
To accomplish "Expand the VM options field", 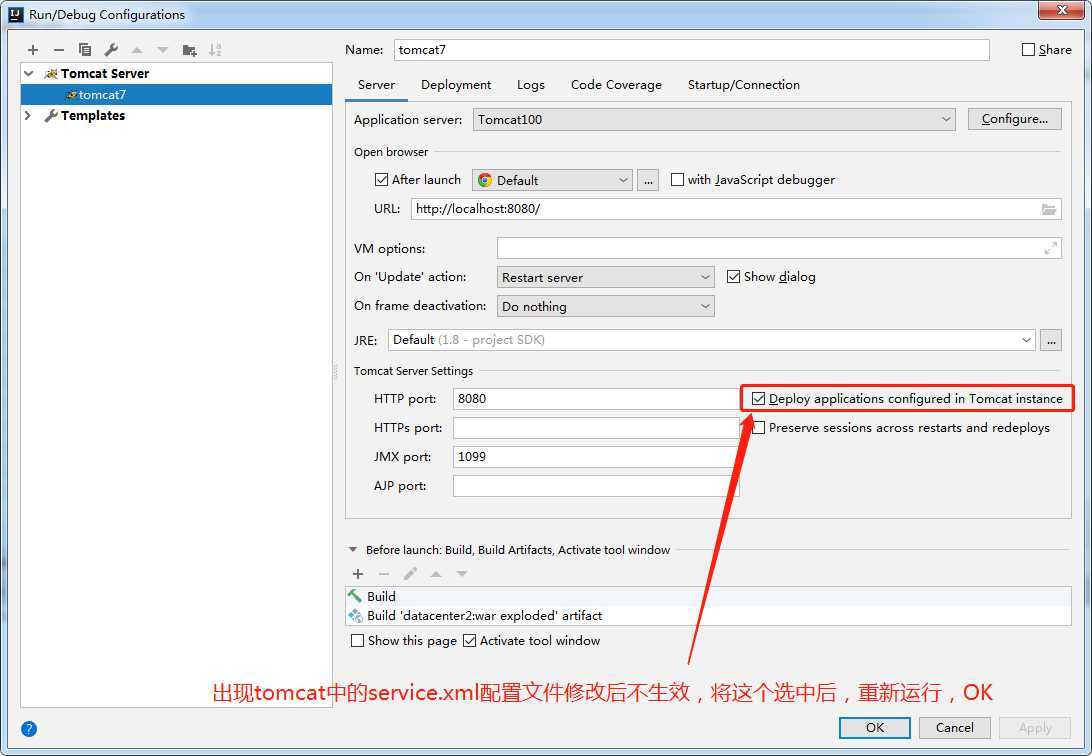I will [x=1050, y=248].
